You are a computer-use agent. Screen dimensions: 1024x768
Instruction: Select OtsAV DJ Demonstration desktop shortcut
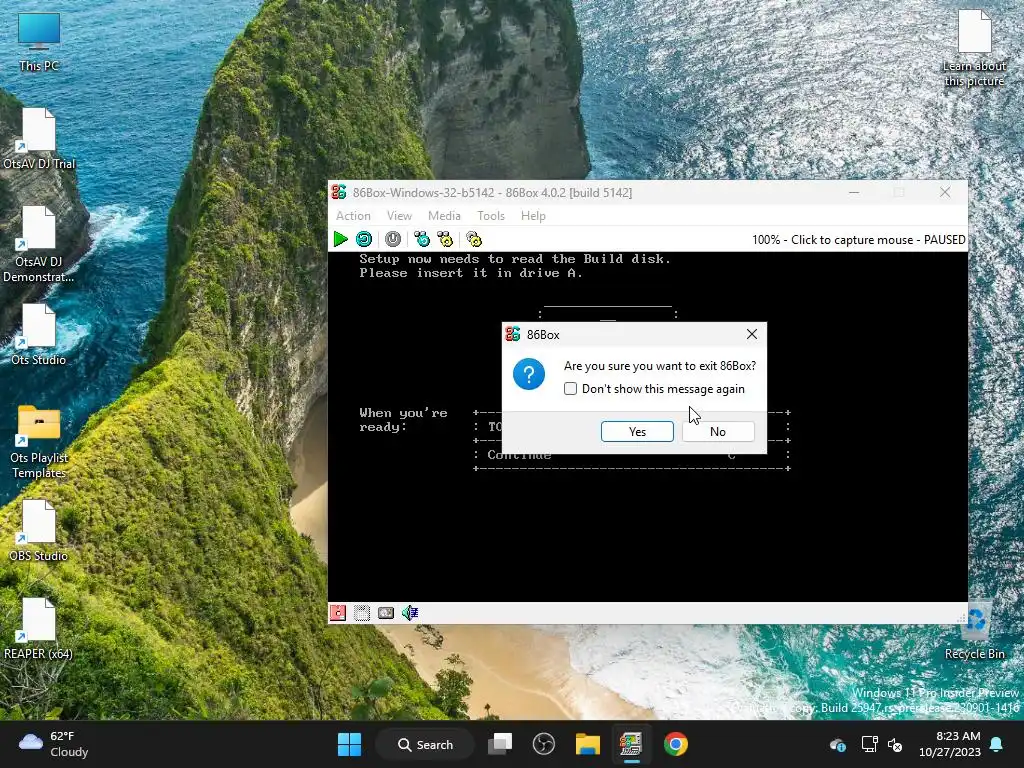click(x=39, y=244)
